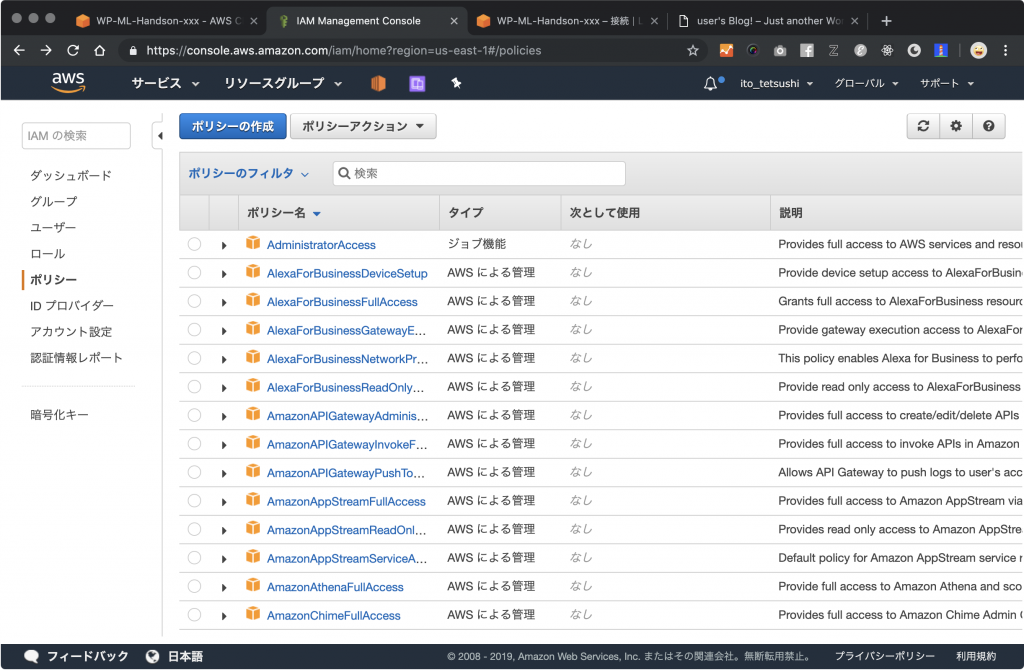Switch to the first WP-ML-Handson-xxx AWS tab
The height and width of the screenshot is (670, 1024).
click(168, 21)
